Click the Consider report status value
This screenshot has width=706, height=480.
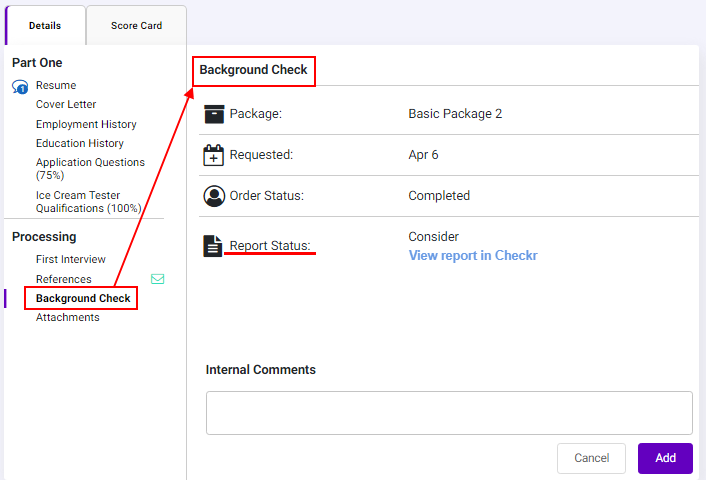pyautogui.click(x=434, y=237)
